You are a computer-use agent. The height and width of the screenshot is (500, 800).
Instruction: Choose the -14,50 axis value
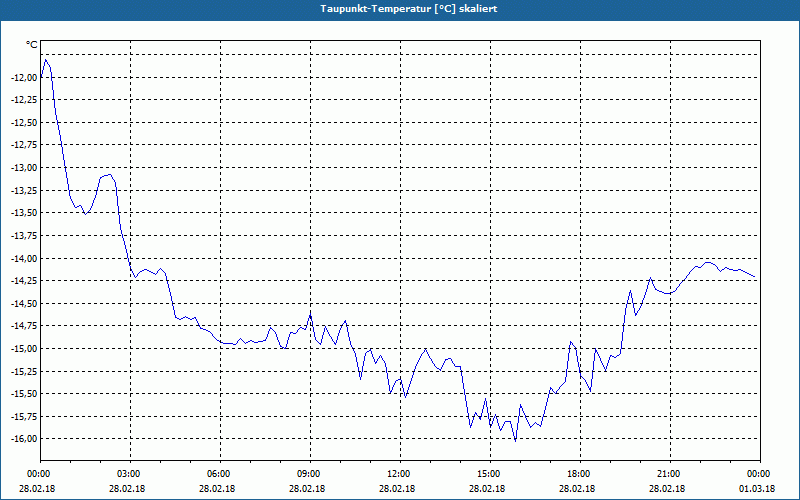[24, 304]
